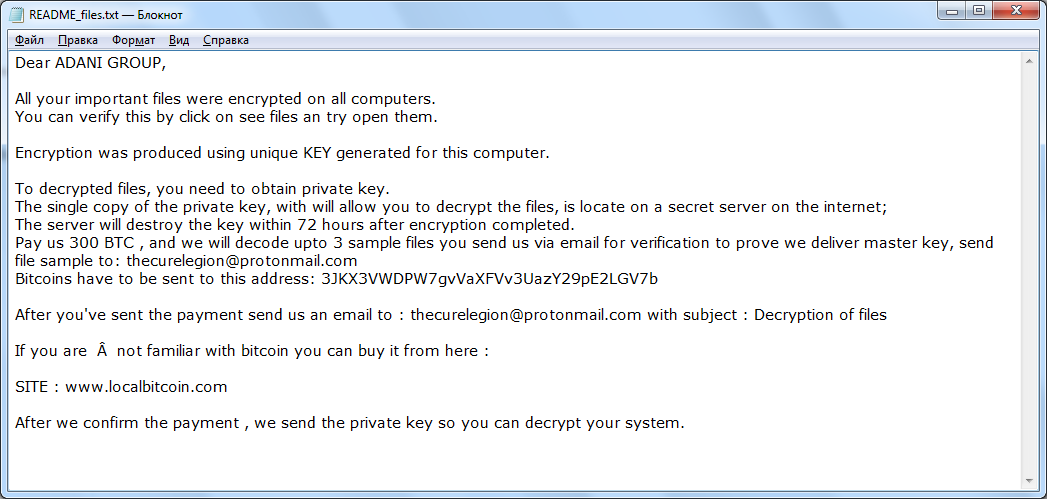Viewport: 1047px width, 499px height.
Task: Click the "README_files.txt — Блокнот" title text
Action: 99,15
